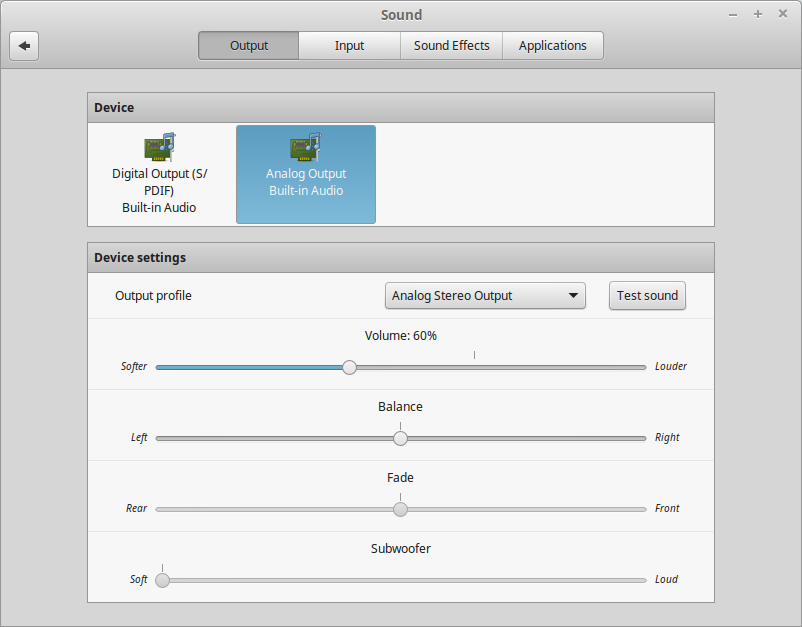The width and height of the screenshot is (802, 627).
Task: Switch to the Applications tab
Action: pos(552,46)
